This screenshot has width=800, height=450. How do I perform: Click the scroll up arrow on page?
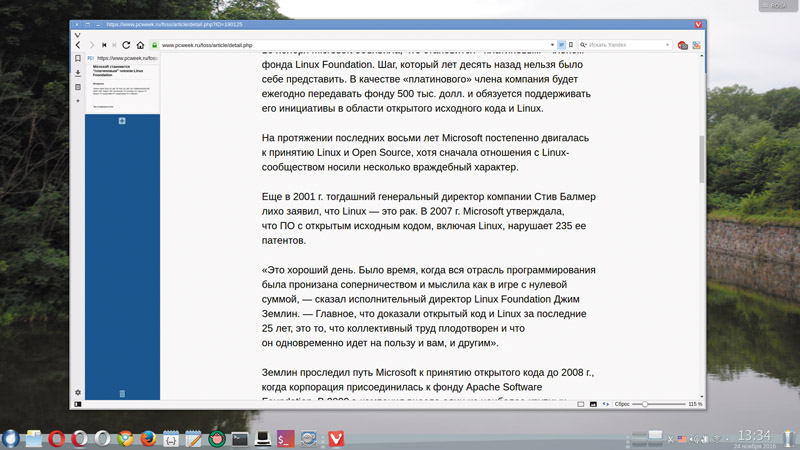[x=702, y=55]
